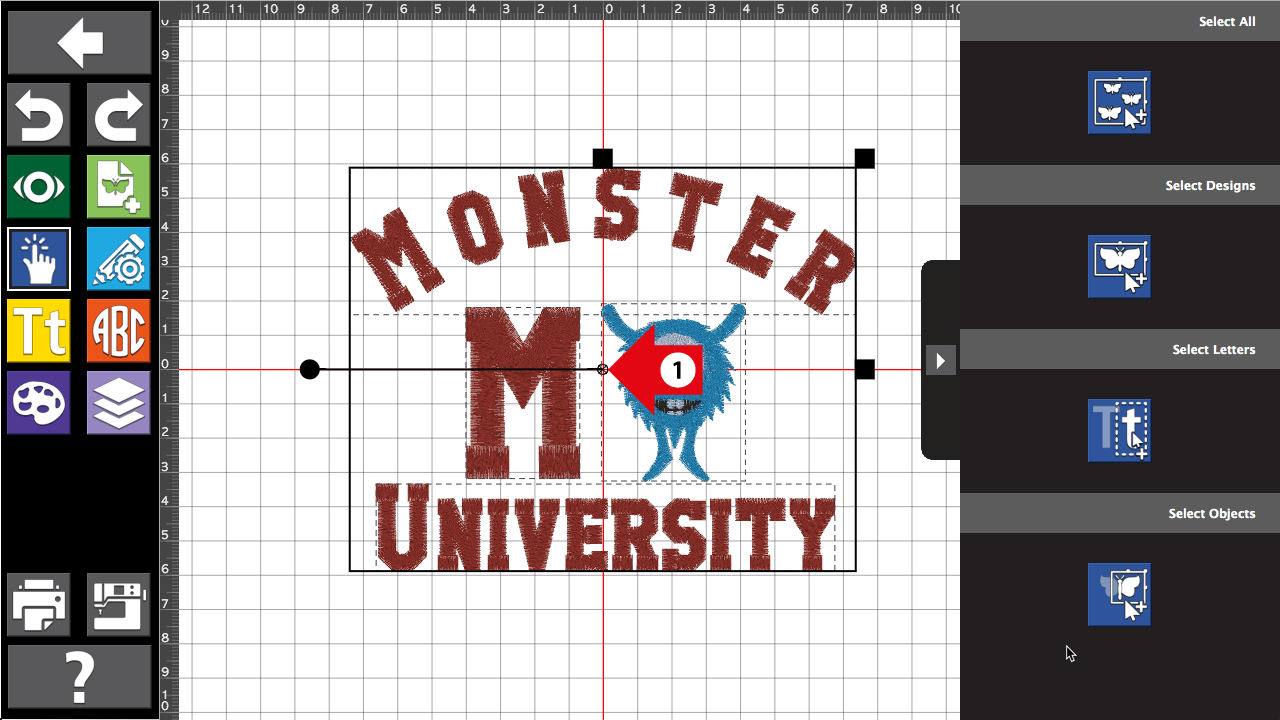
Task: Open the color palette tool
Action: pos(39,403)
